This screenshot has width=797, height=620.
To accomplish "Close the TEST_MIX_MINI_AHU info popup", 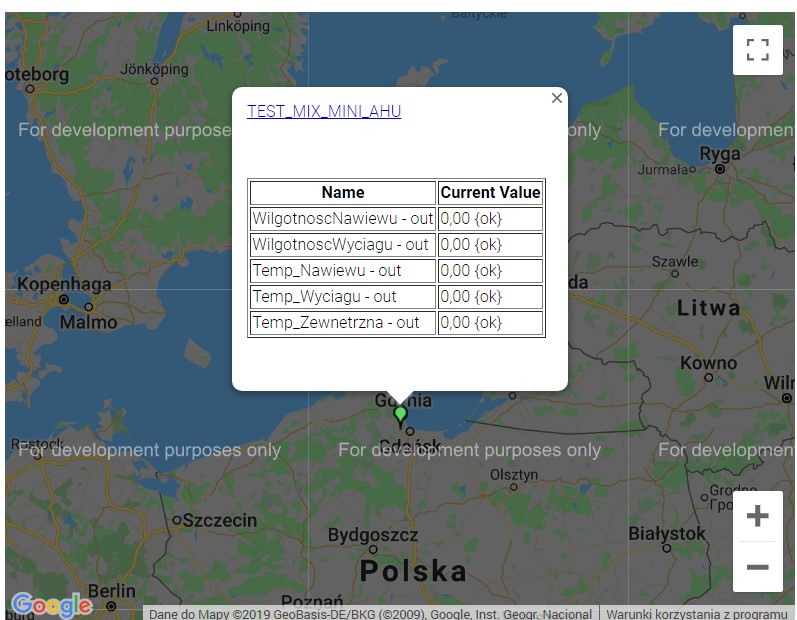I will tap(557, 98).
